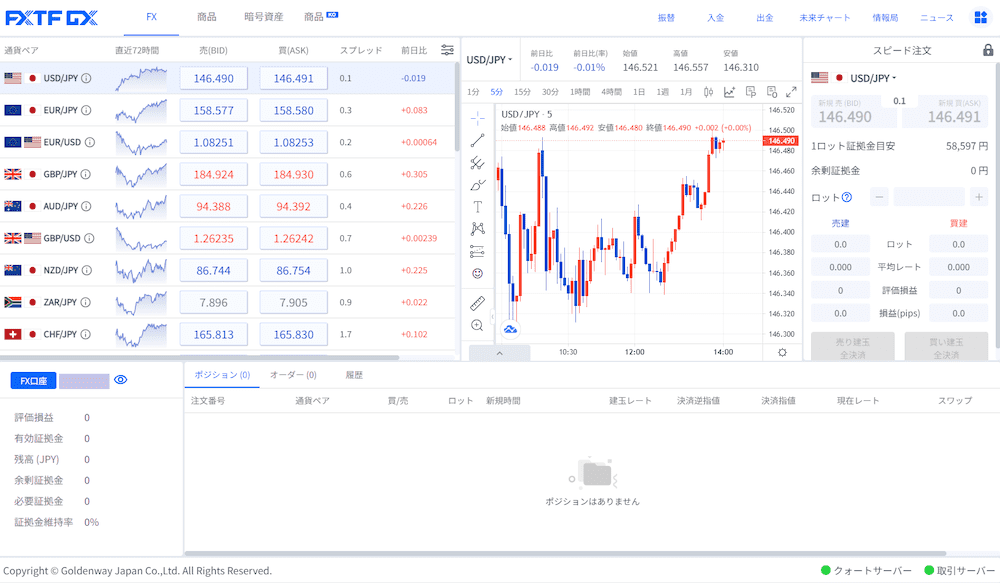Open the 未来チャート link
Image resolution: width=1000 pixels, height=583 pixels.
click(825, 18)
